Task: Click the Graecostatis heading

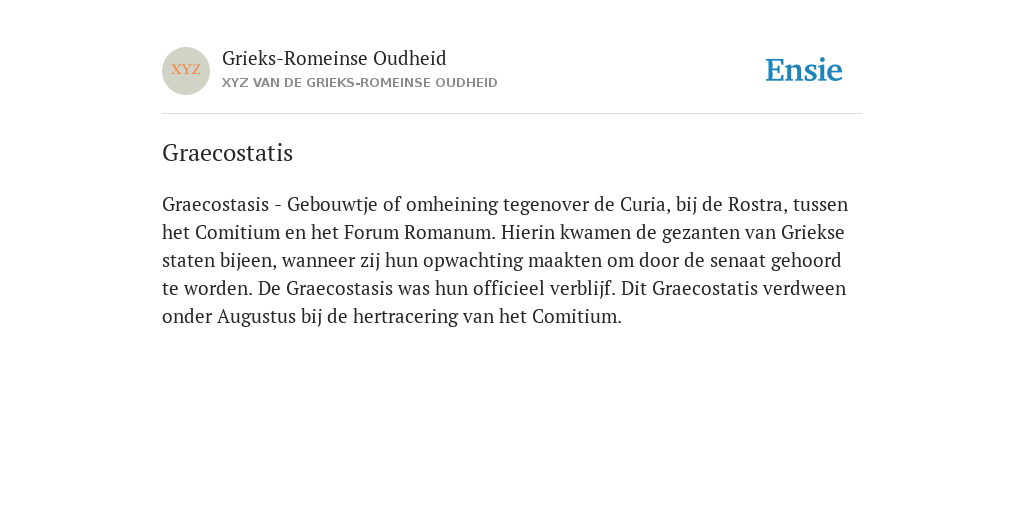Action: 227,153
